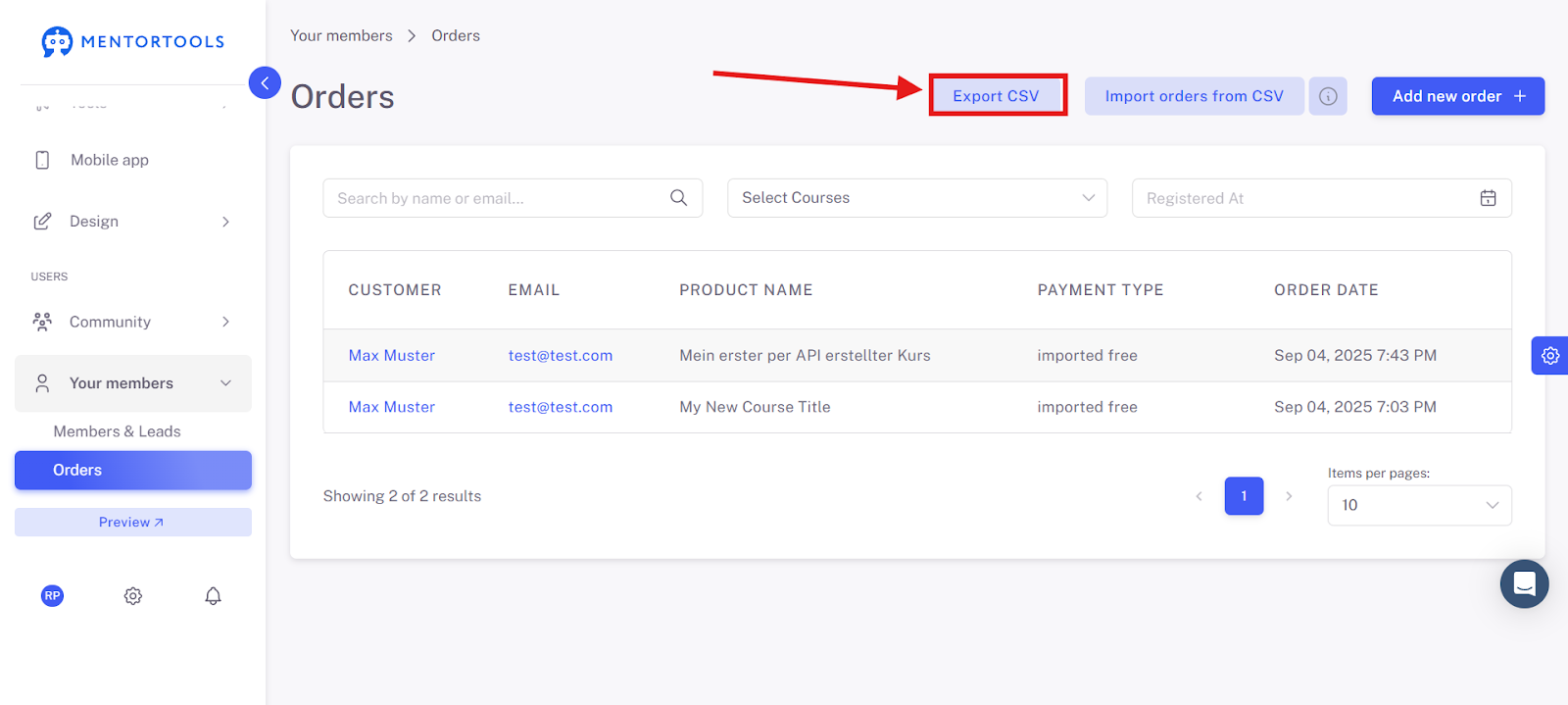Screen dimensions: 1568x705
Task: Go to next page arrow
Action: [x=1289, y=496]
